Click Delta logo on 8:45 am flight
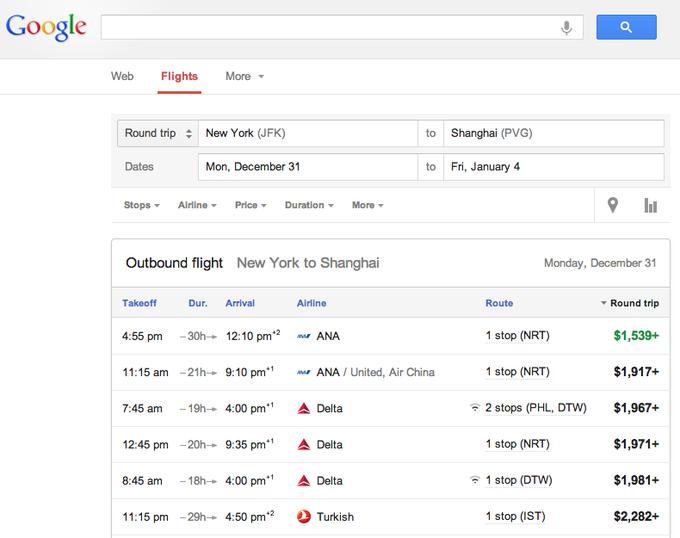The height and width of the screenshot is (538, 680). tap(304, 480)
